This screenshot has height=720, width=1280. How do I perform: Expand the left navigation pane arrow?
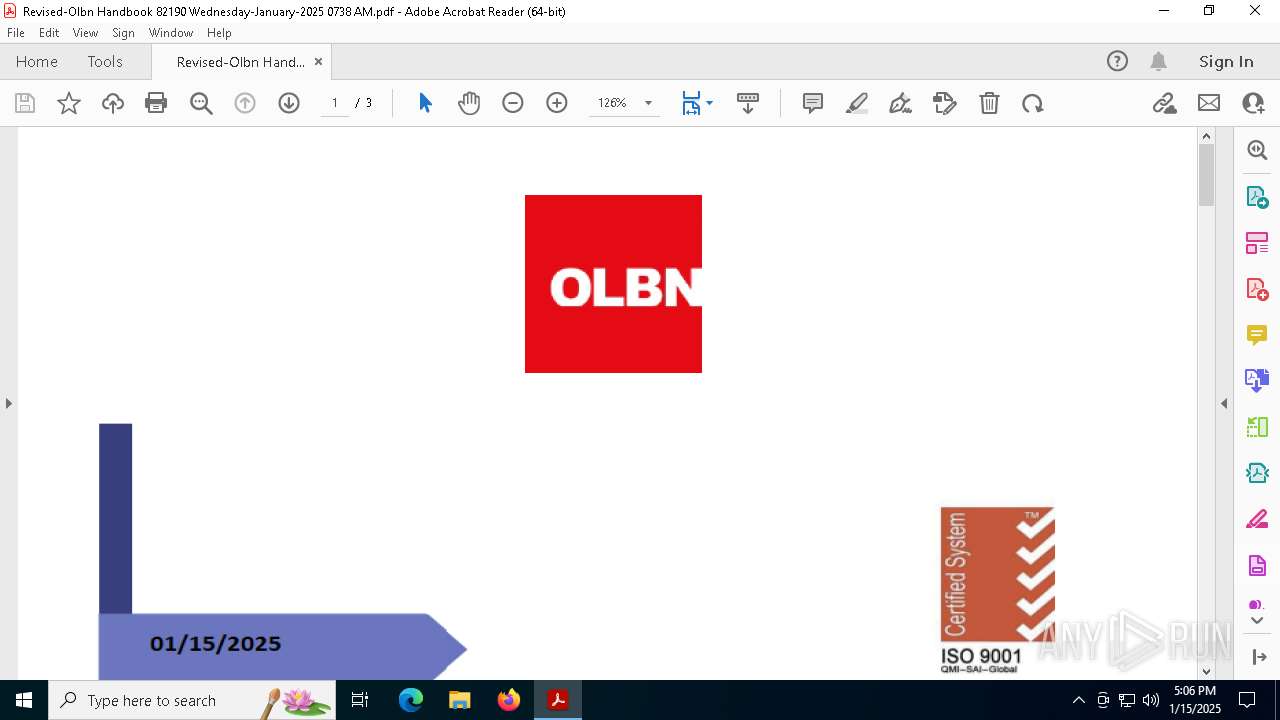pyautogui.click(x=8, y=403)
